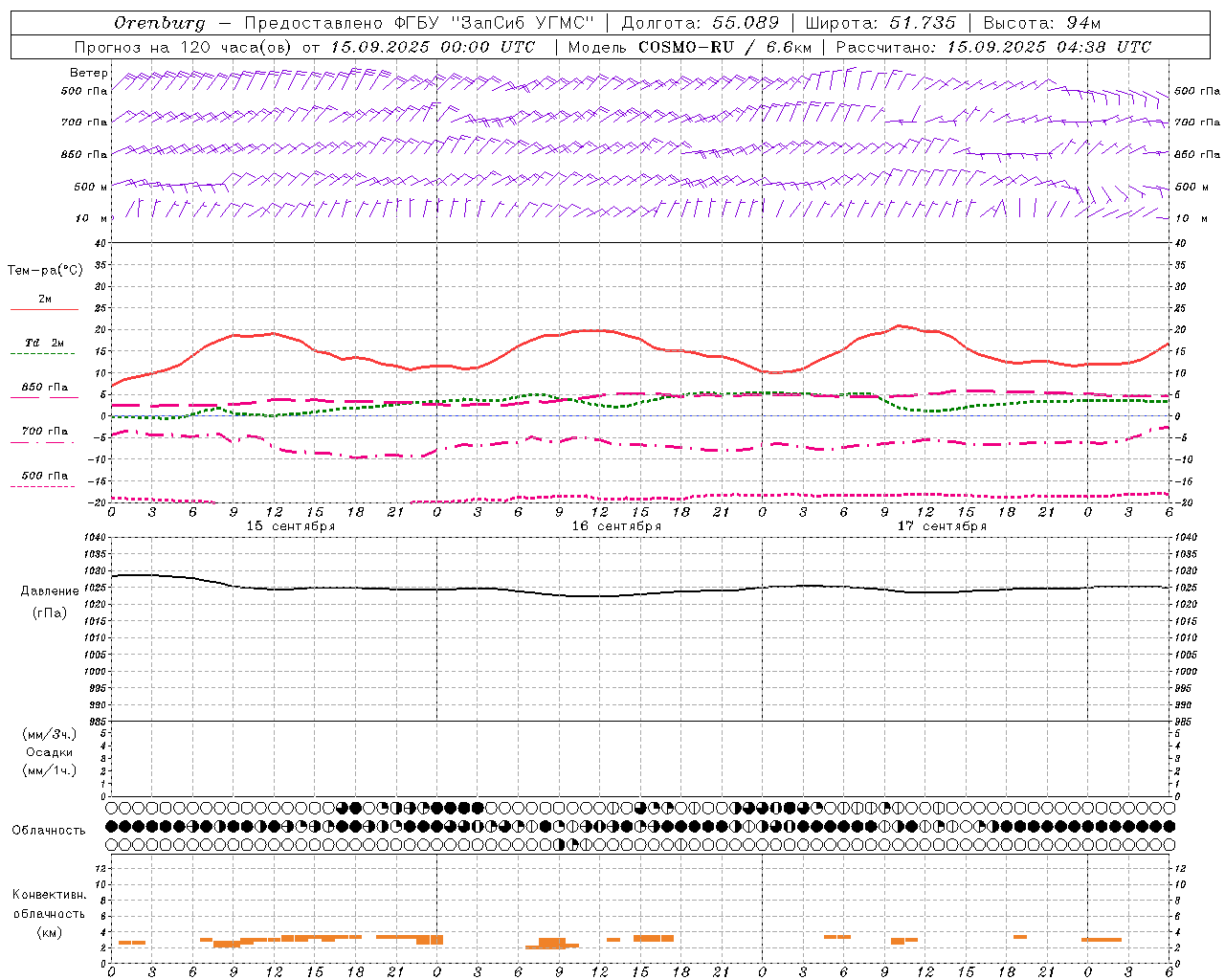The image size is (1225, 980).
Task: Click the 'Рассчитано: 15.09.2025 04:38 UTC' text
Action: [x=993, y=47]
